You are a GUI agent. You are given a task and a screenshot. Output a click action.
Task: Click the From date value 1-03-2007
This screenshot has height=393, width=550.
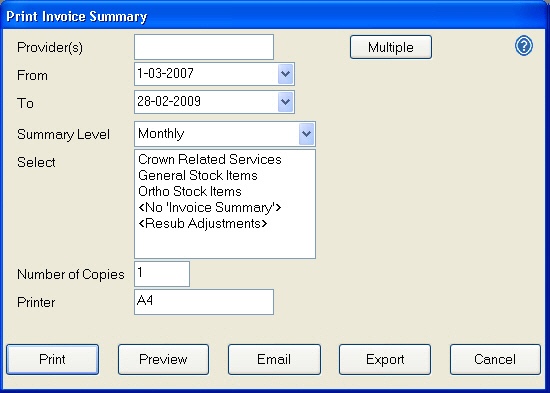coord(165,73)
